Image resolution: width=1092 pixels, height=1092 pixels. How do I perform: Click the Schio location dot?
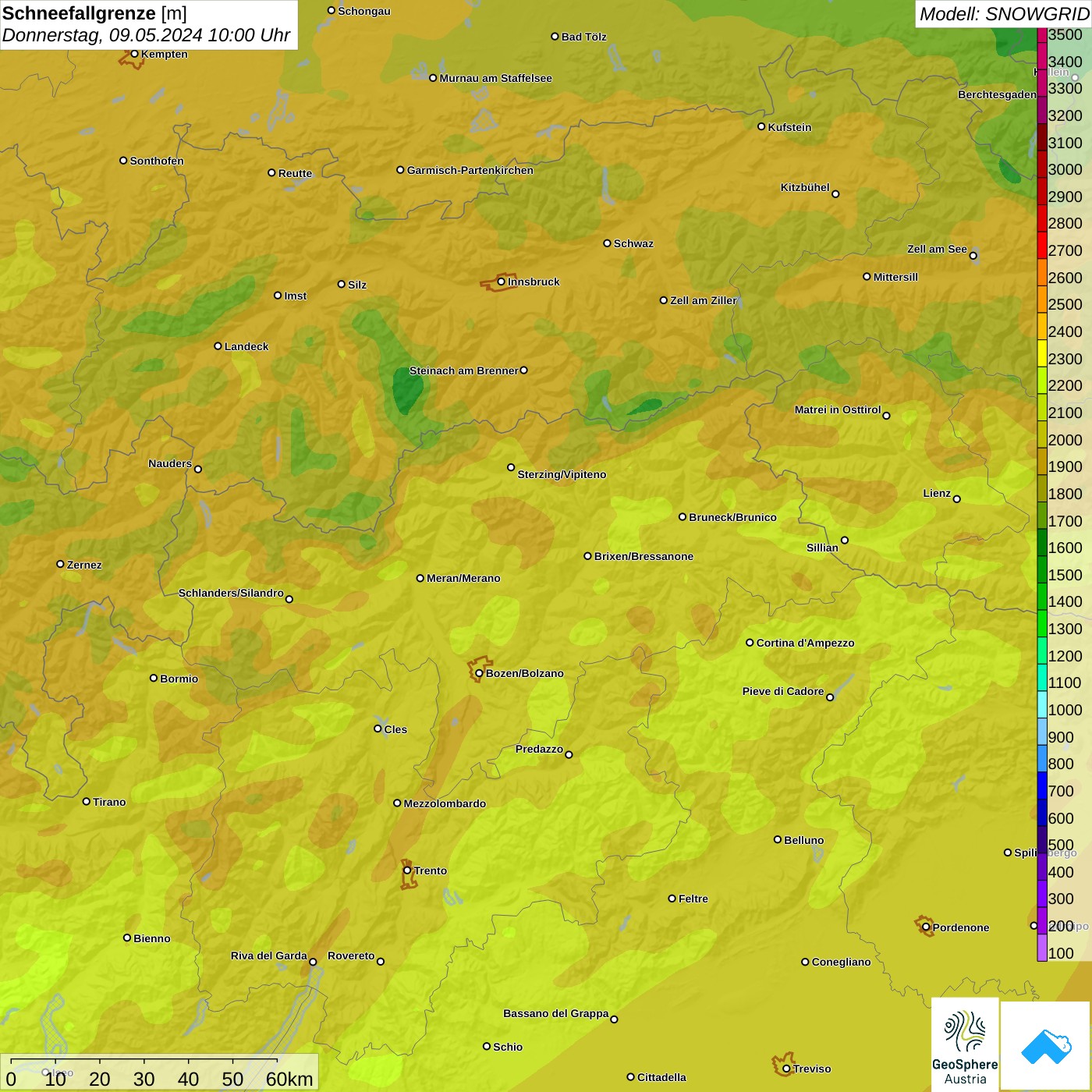[x=487, y=1046]
